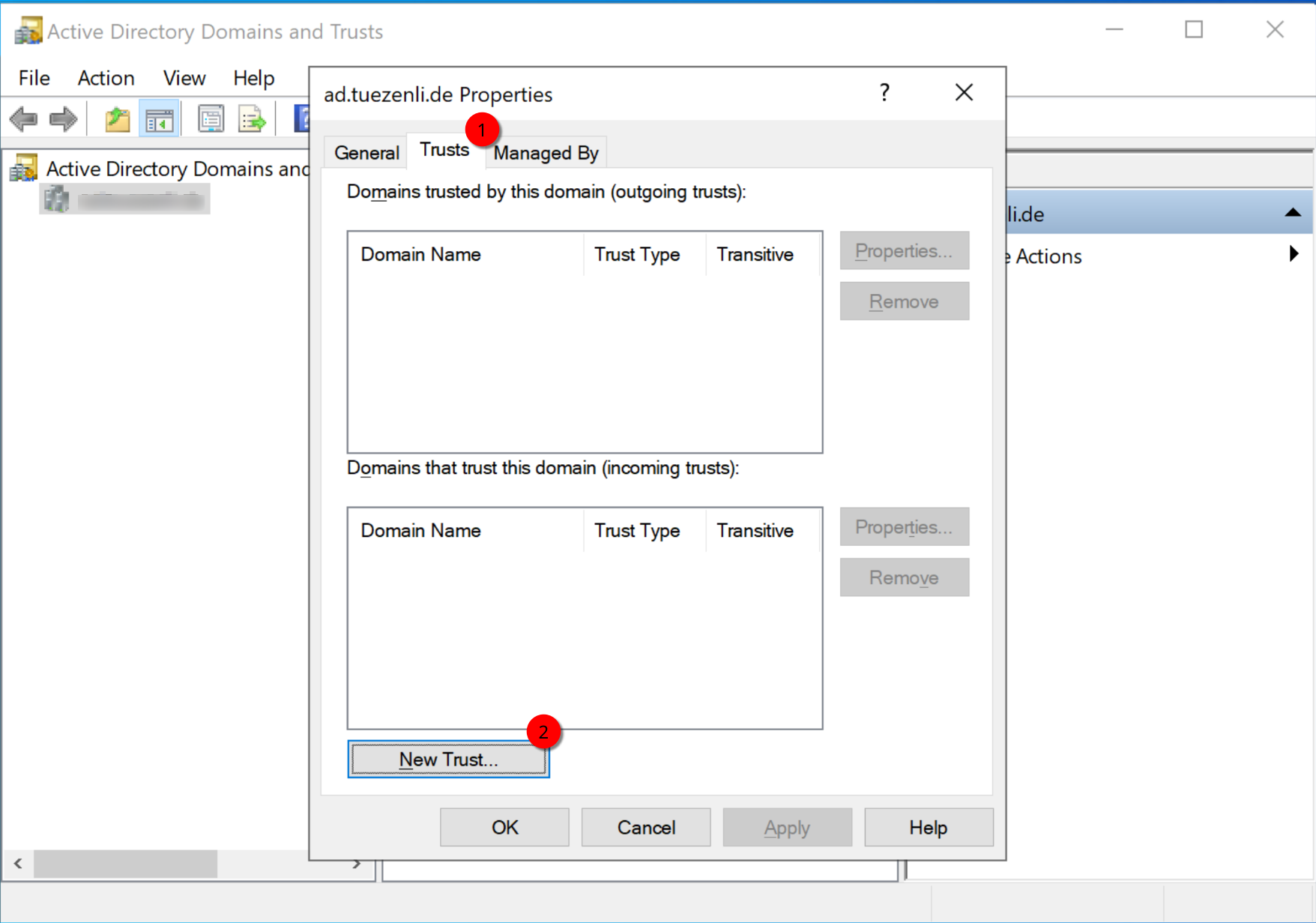Toggle the Show/Hide Console Tree icon
Screen dimensions: 1316x923
point(160,118)
